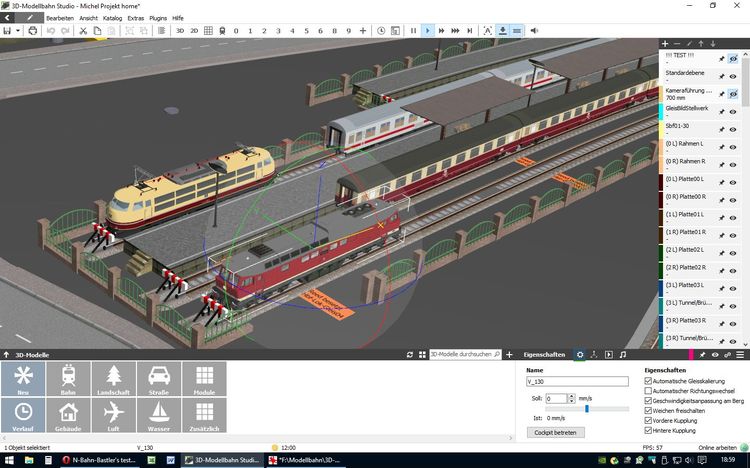Open the sound tab with music note
Screen dimensions: 750x468
point(622,354)
